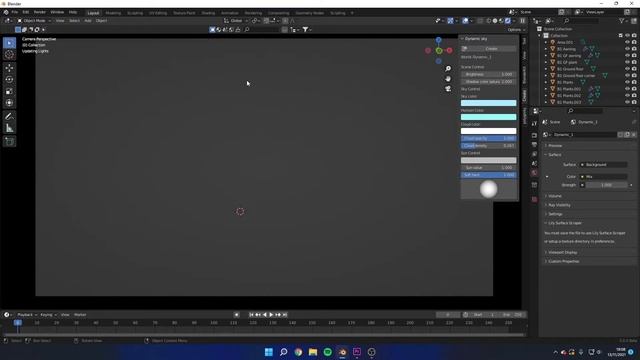Open the World properties tab
640x360 pixels.
coord(534,173)
